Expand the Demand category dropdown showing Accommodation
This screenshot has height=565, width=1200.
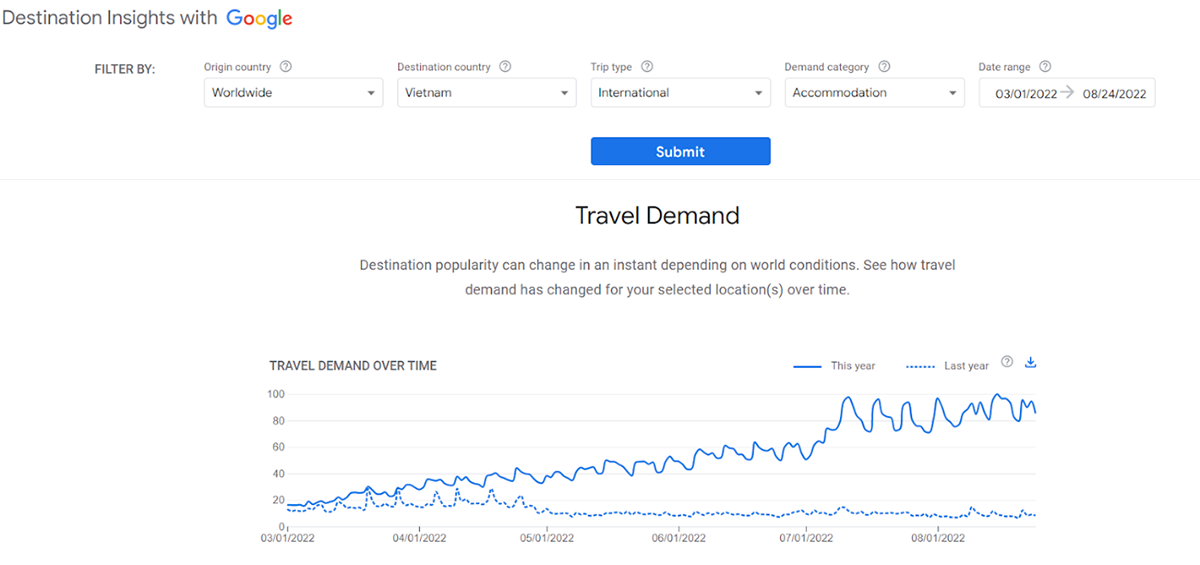[874, 93]
